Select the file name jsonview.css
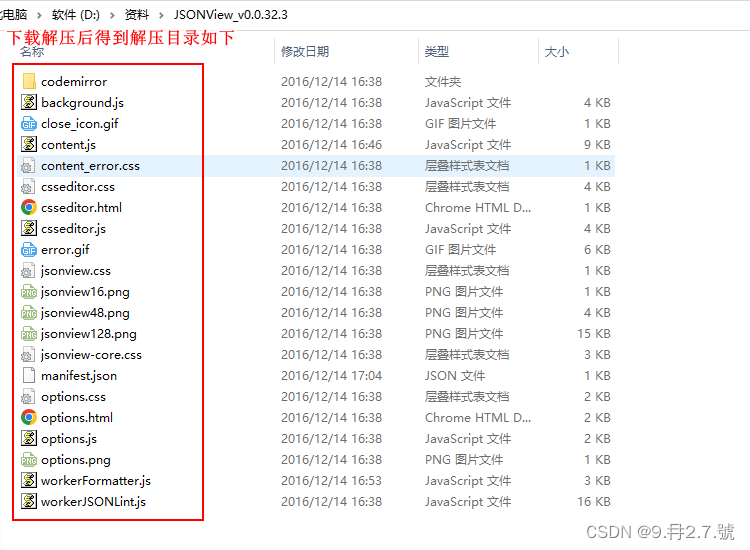This screenshot has height=550, width=750. pyautogui.click(x=76, y=271)
